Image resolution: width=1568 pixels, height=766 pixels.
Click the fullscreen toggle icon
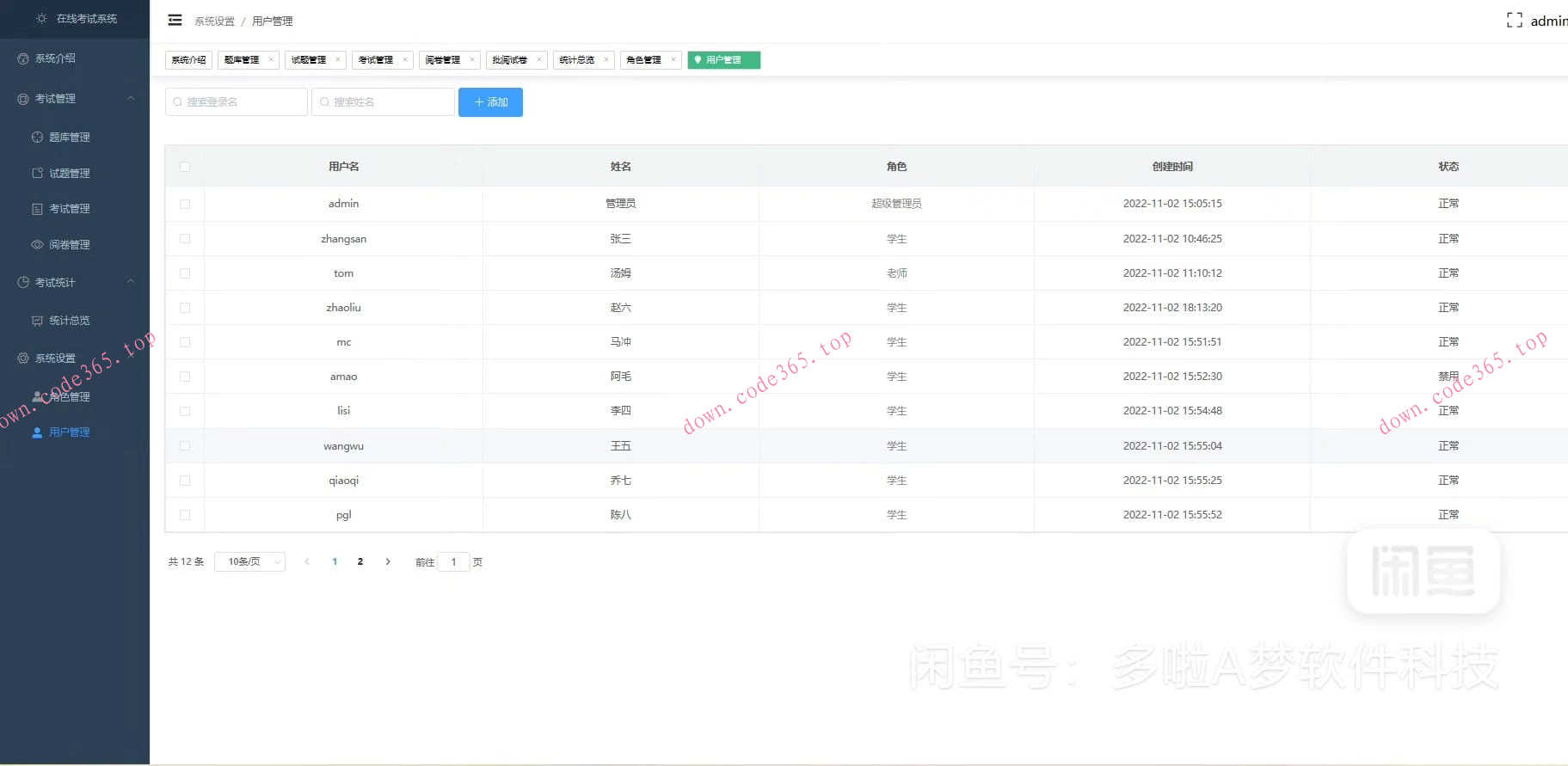pyautogui.click(x=1514, y=21)
